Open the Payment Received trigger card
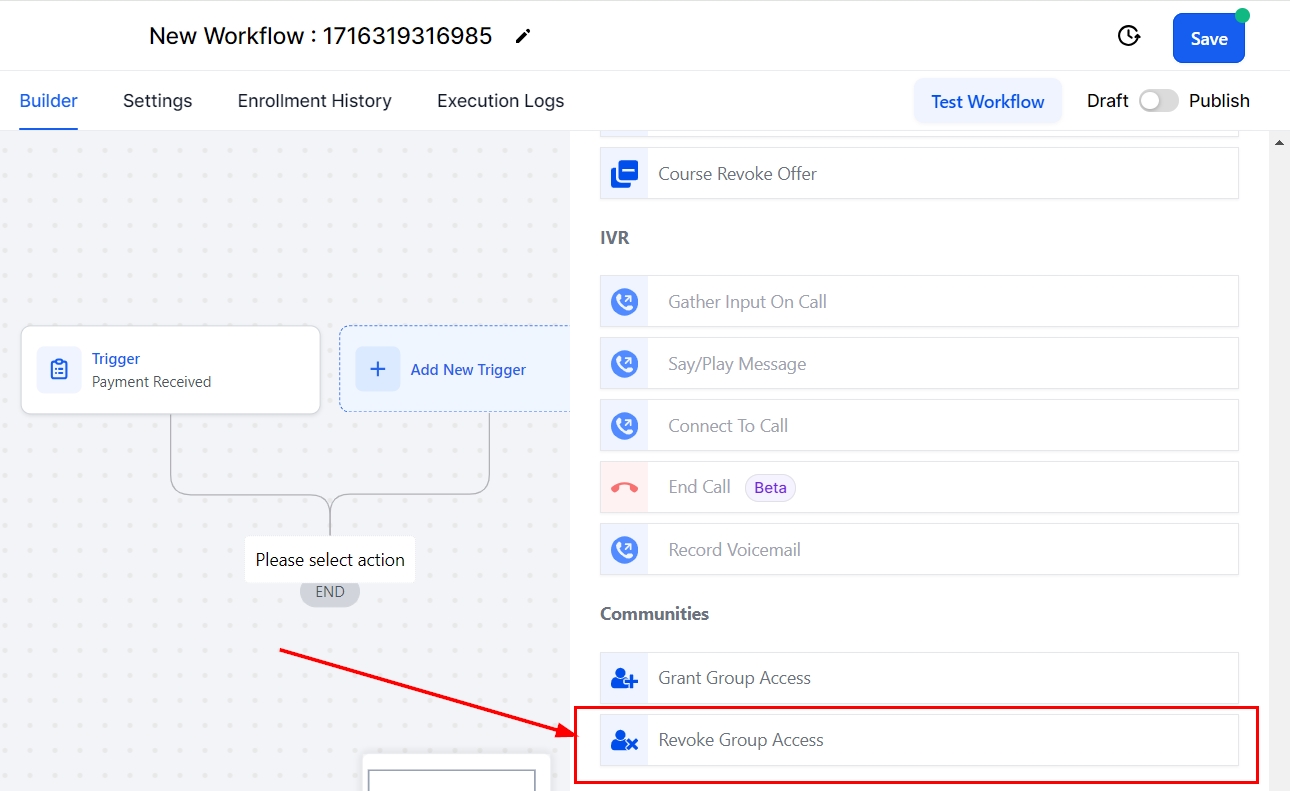 pyautogui.click(x=170, y=370)
